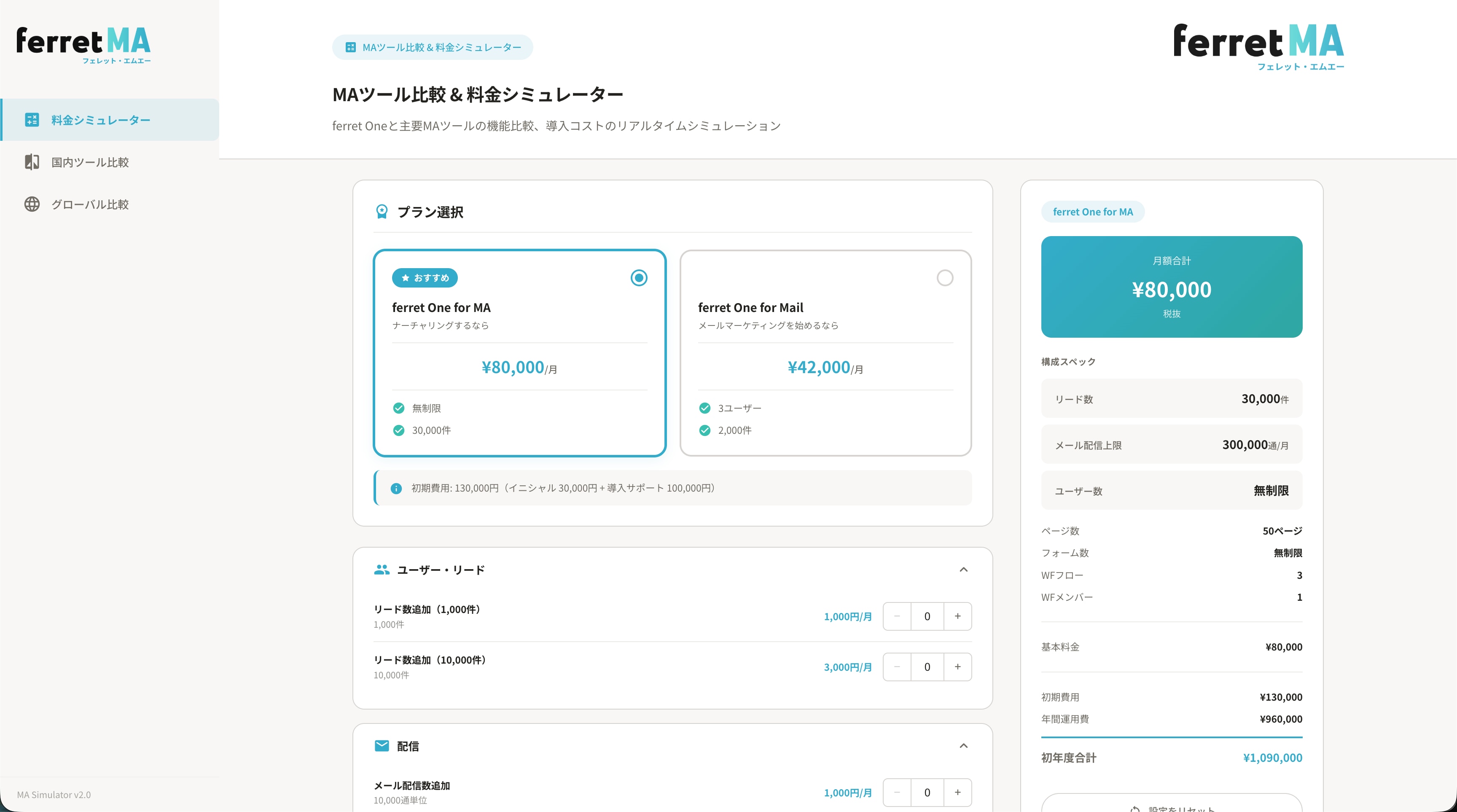Screen dimensions: 1457x812
Task: Collapse the ユーザー・リード section chevron
Action: click(963, 570)
